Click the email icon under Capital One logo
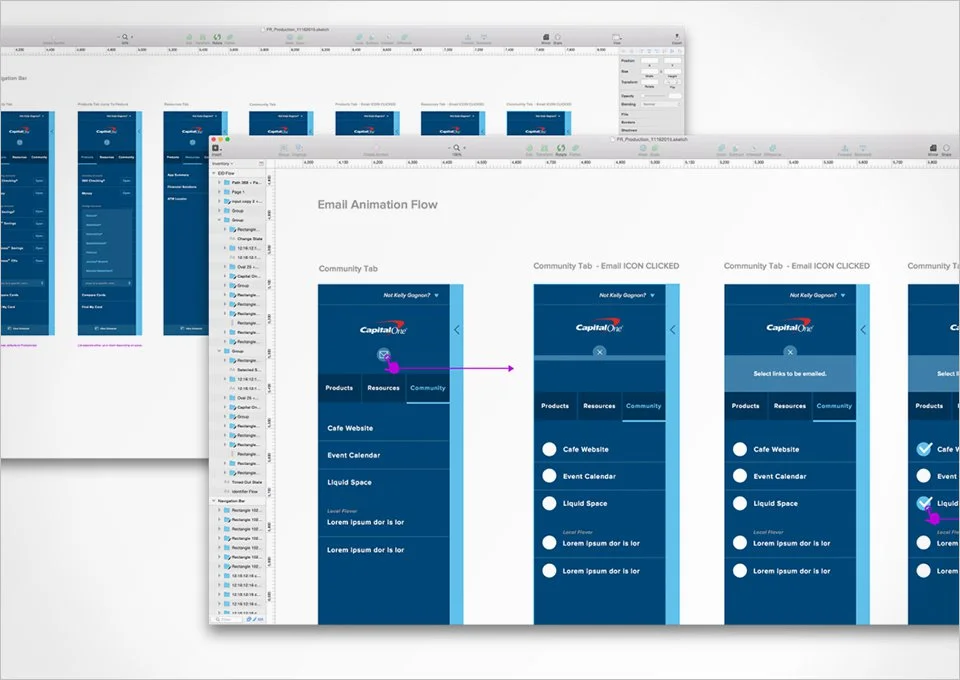This screenshot has width=960, height=680. click(383, 354)
